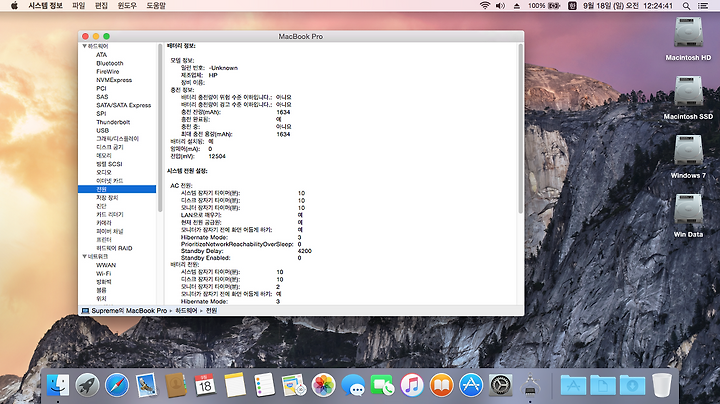Open volume speaker menu bar icon

tap(500, 6)
